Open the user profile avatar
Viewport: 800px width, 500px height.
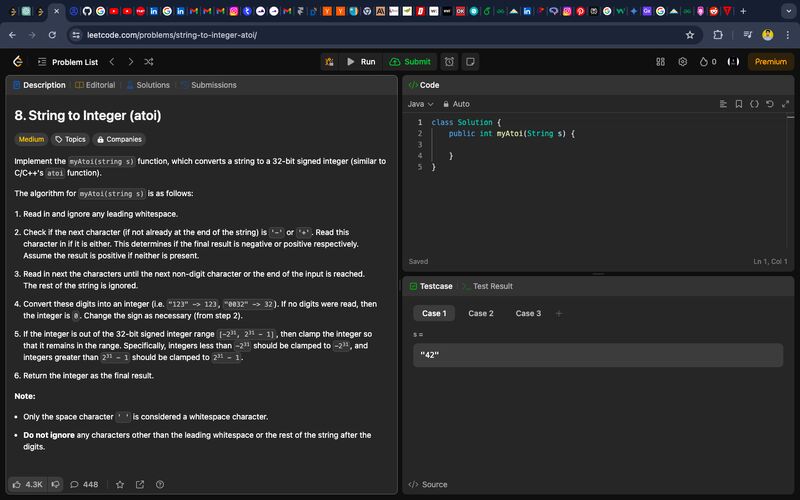point(733,62)
